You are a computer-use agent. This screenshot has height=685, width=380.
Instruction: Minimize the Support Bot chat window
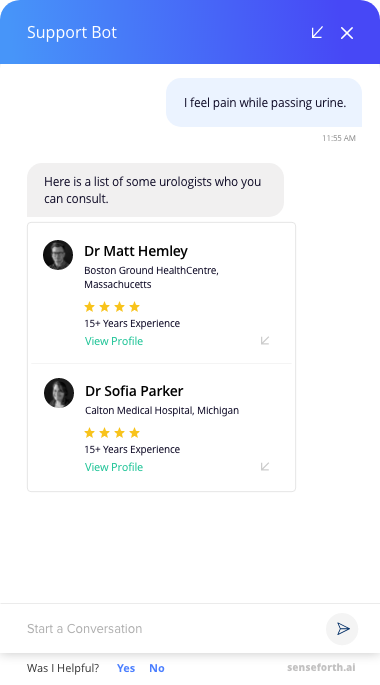pyautogui.click(x=317, y=32)
